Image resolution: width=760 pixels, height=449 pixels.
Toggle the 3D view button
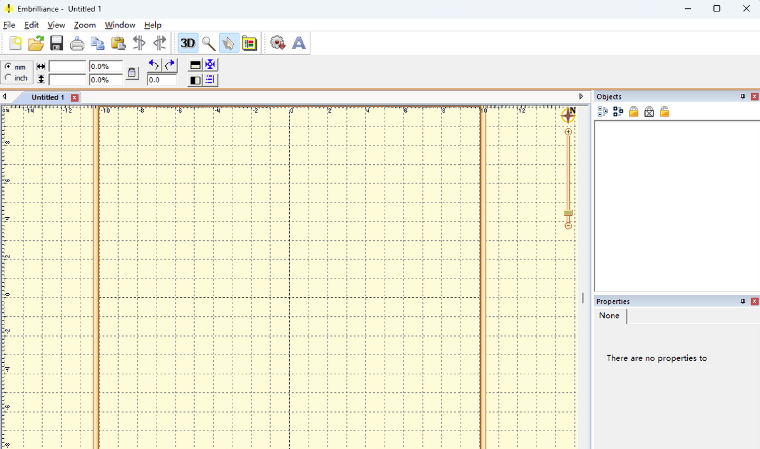coord(188,44)
